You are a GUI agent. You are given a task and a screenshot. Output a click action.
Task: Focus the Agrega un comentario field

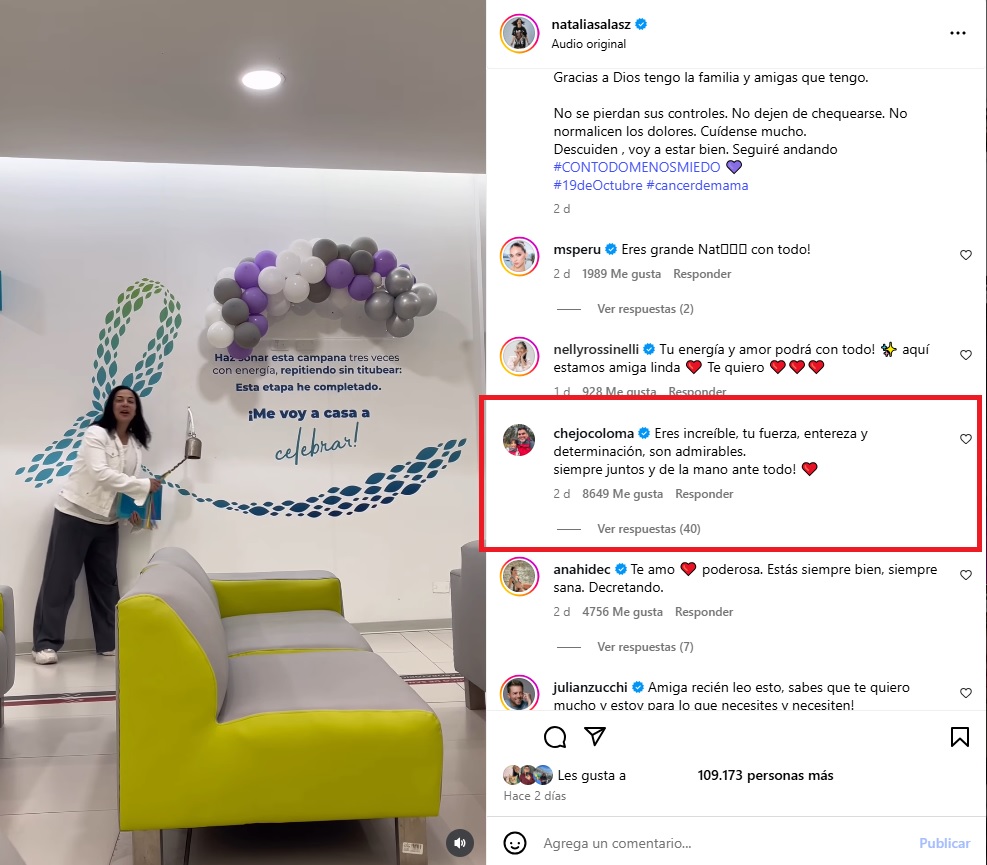click(x=724, y=843)
